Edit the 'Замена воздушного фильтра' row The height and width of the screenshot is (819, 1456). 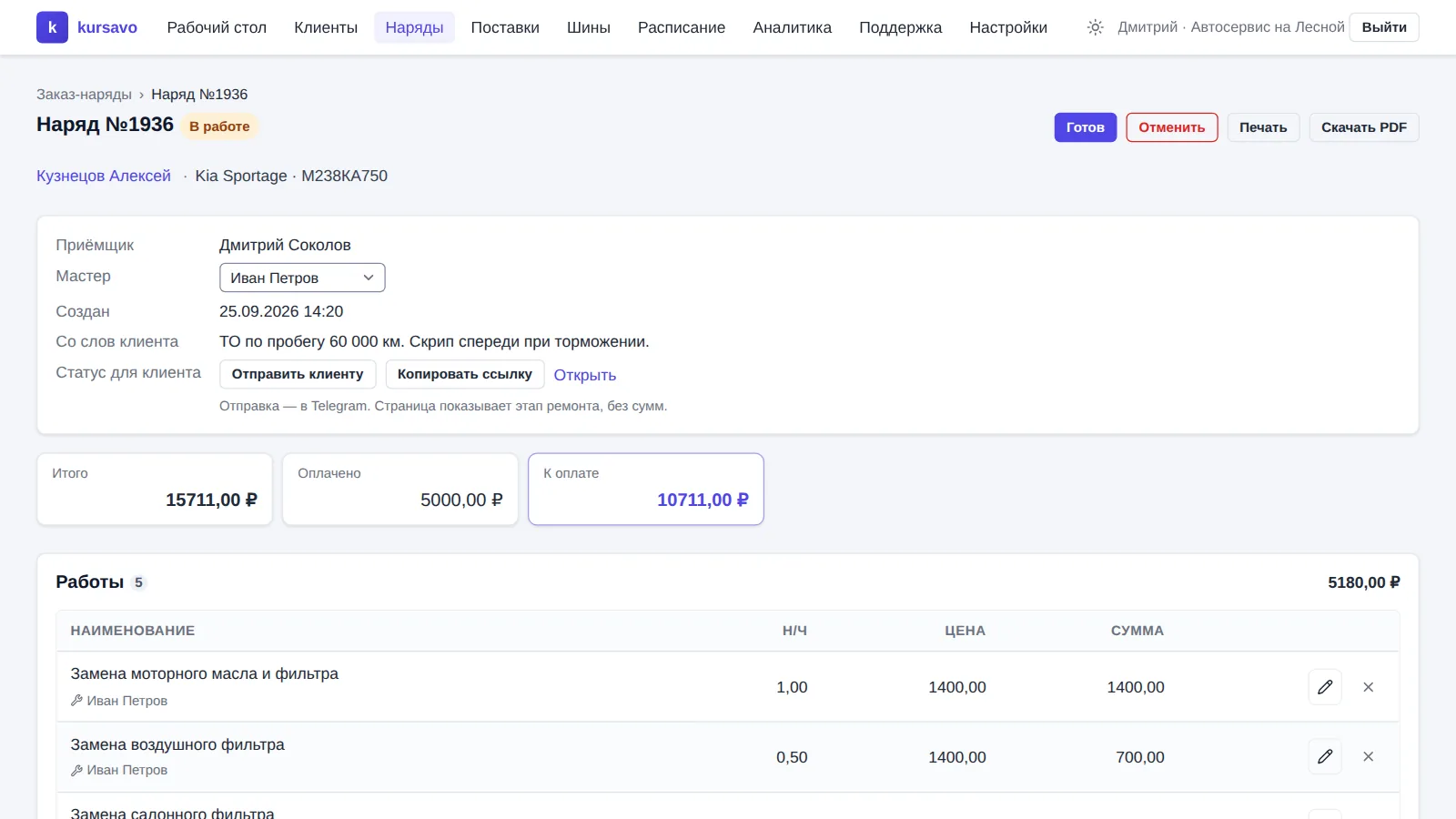coord(1325,756)
